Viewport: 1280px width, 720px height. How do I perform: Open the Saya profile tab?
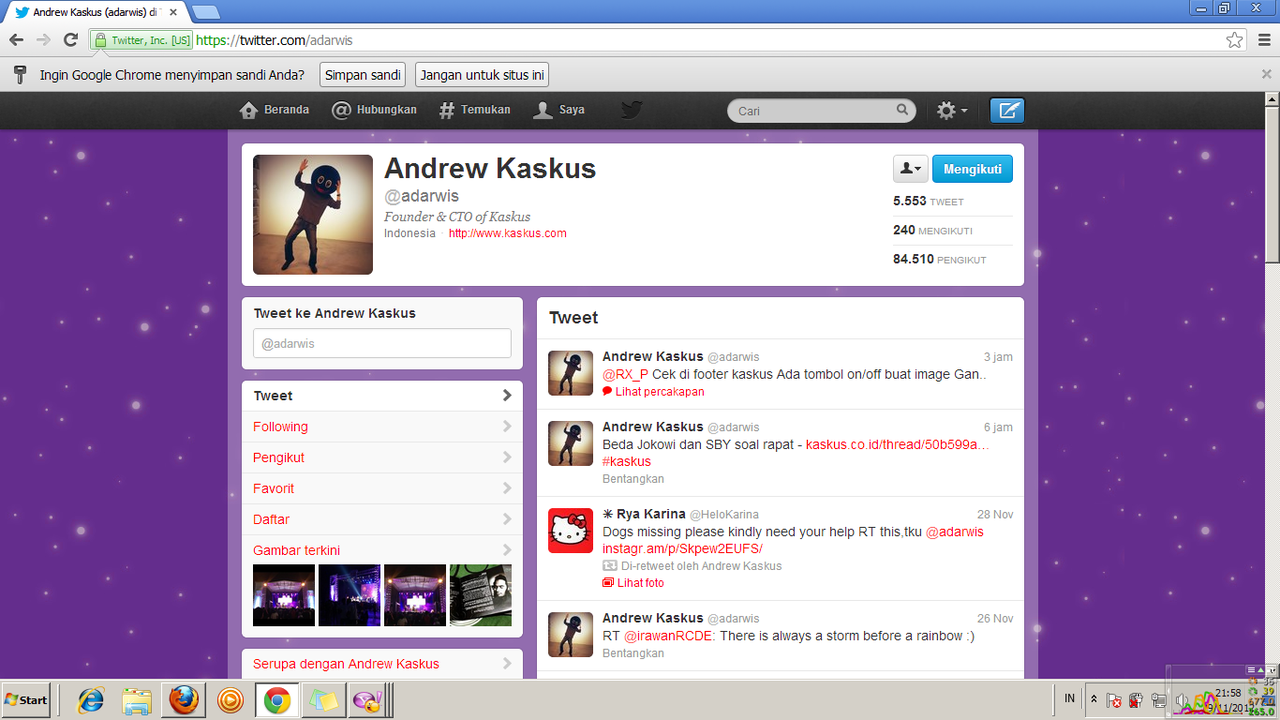(x=559, y=110)
